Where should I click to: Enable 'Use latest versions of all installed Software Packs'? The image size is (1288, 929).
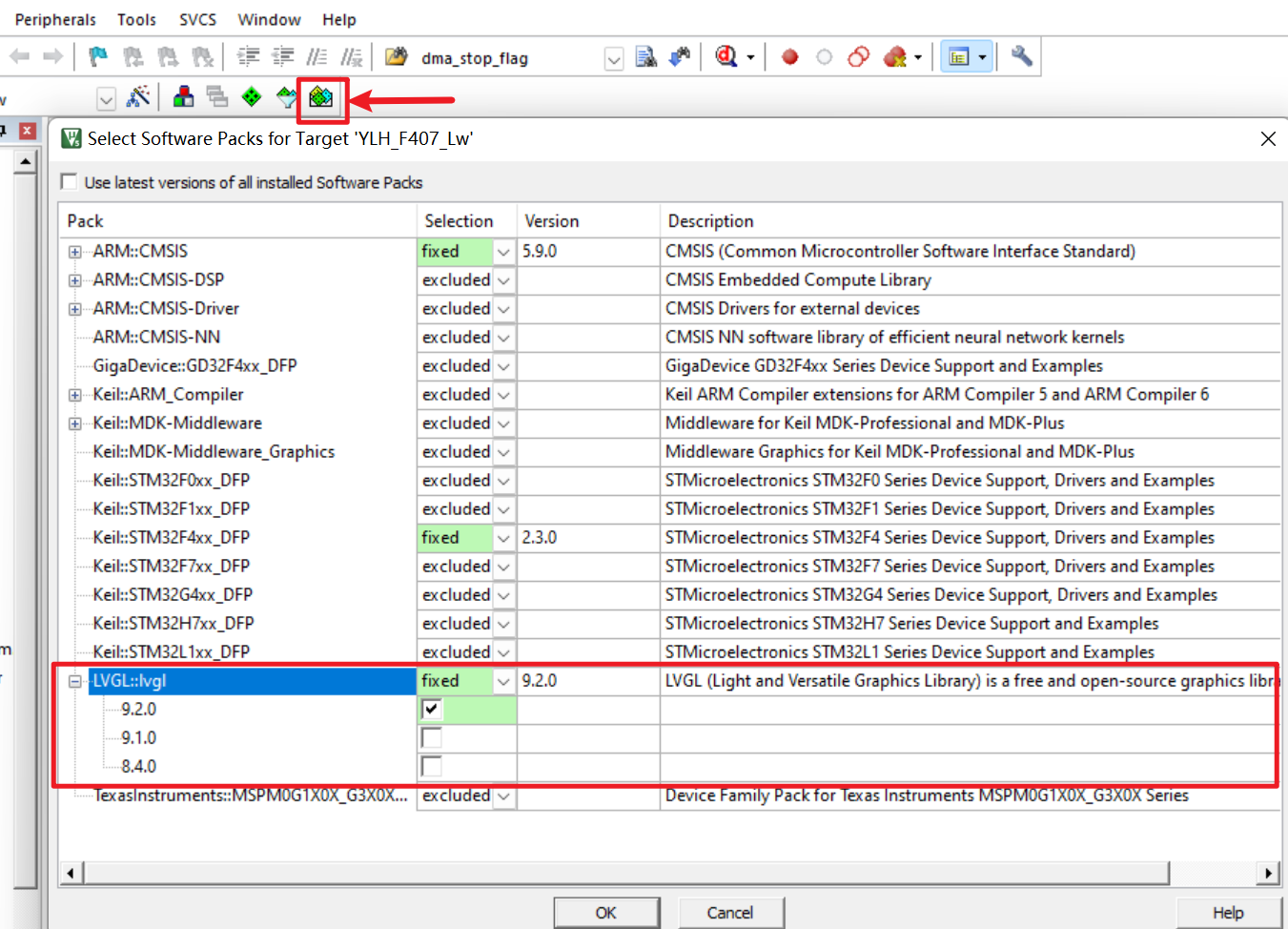click(x=69, y=181)
